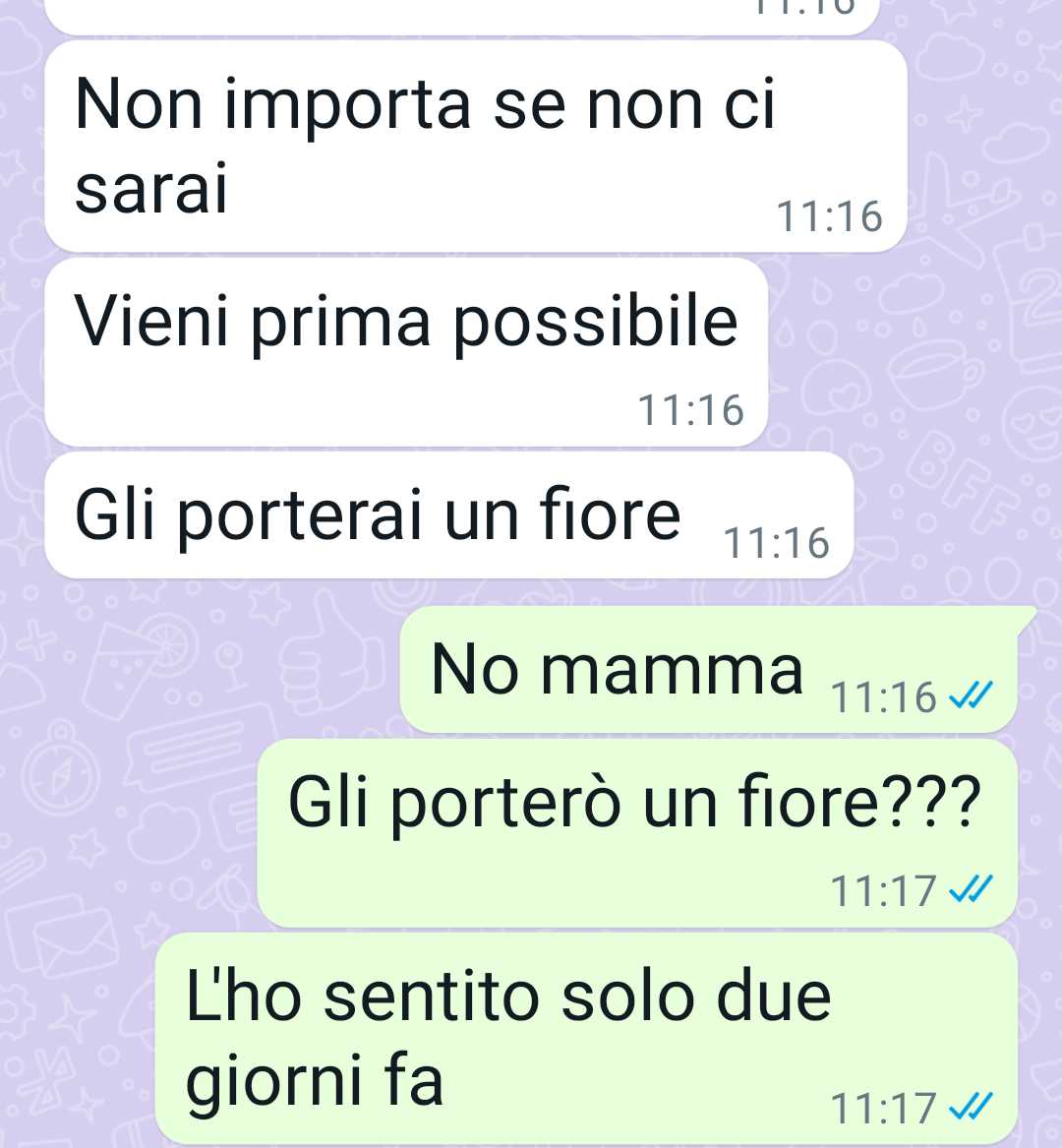Tap read ticks on "L'ho sentito solo" message
1062x1148 pixels.
(972, 1107)
